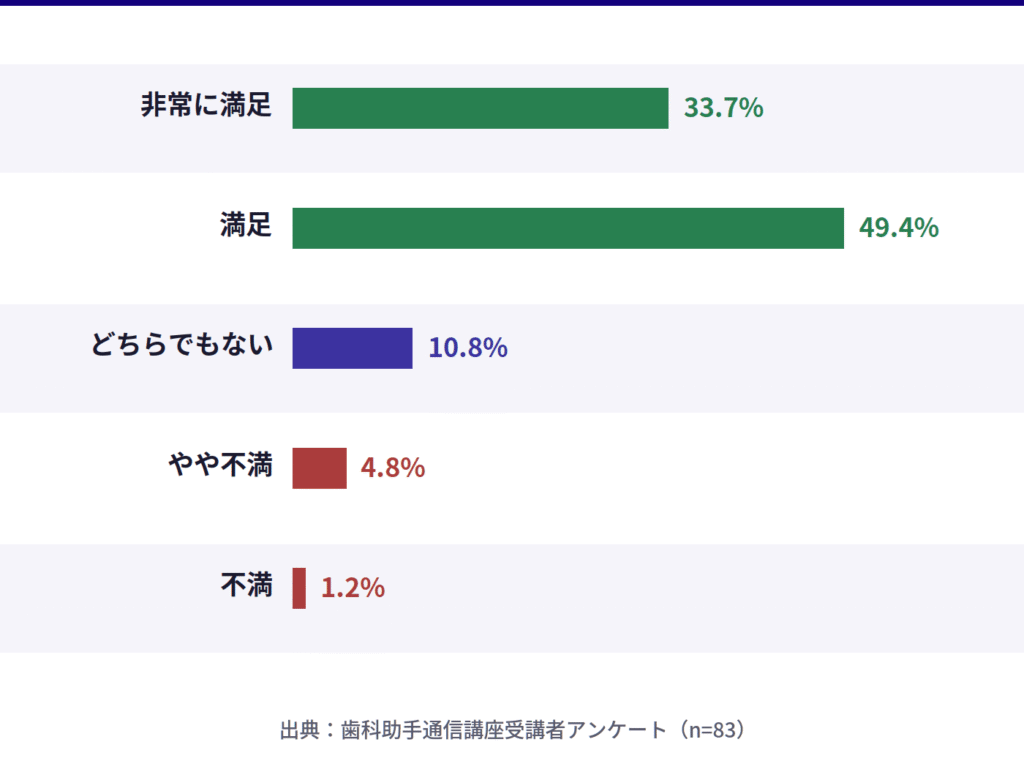Select the green bar for 非常に満足
This screenshot has width=1024, height=761.
(480, 108)
